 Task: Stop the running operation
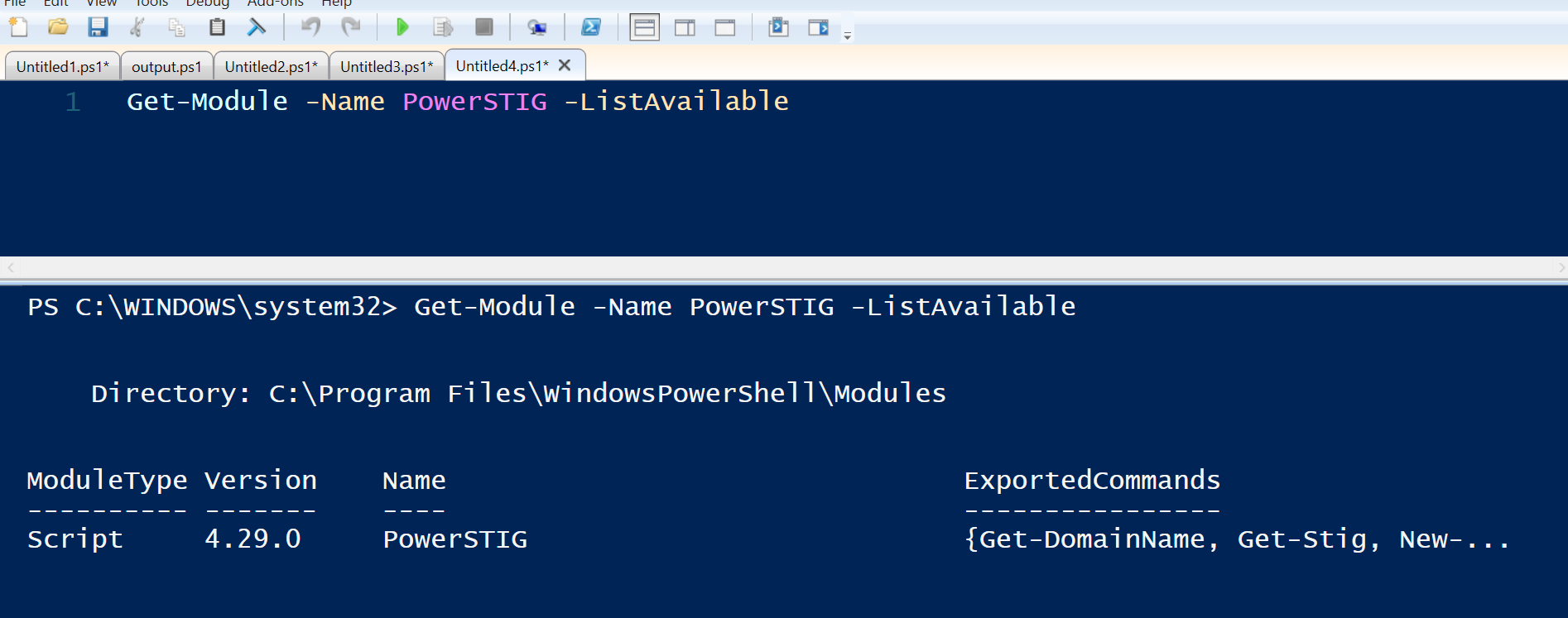click(x=483, y=26)
